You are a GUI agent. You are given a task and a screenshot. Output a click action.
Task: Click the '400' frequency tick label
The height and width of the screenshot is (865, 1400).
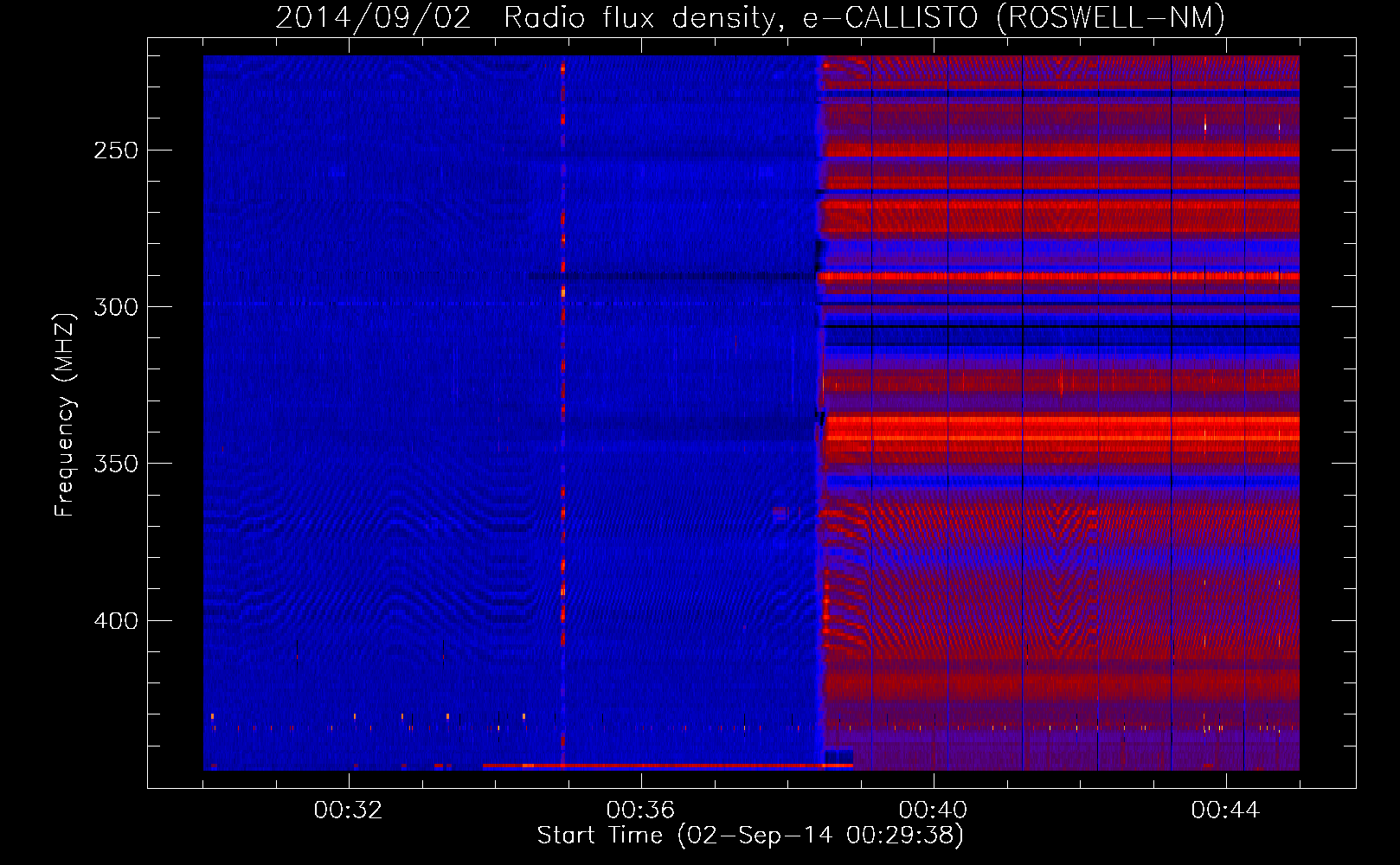pyautogui.click(x=116, y=621)
